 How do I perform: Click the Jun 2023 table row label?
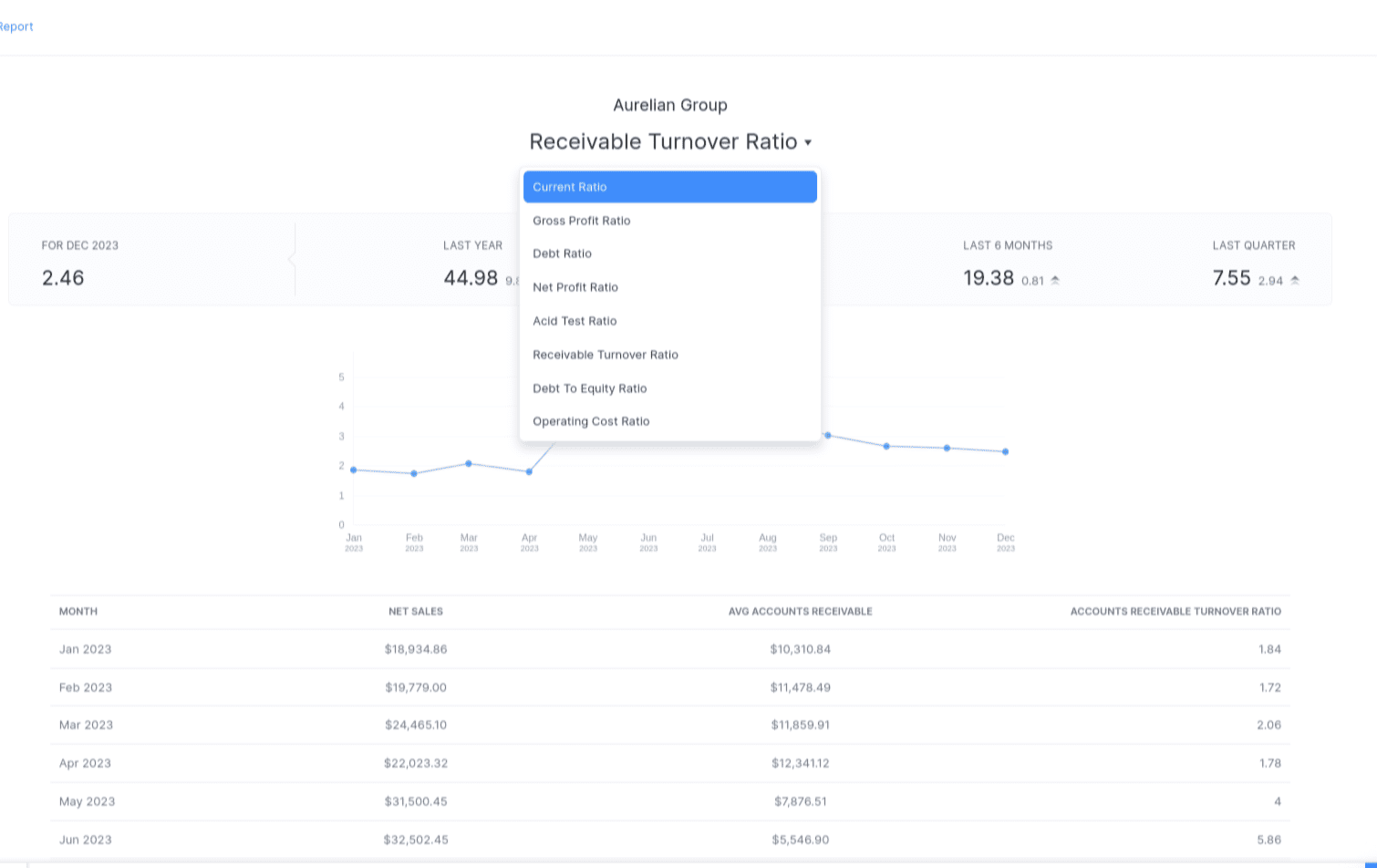tap(86, 840)
